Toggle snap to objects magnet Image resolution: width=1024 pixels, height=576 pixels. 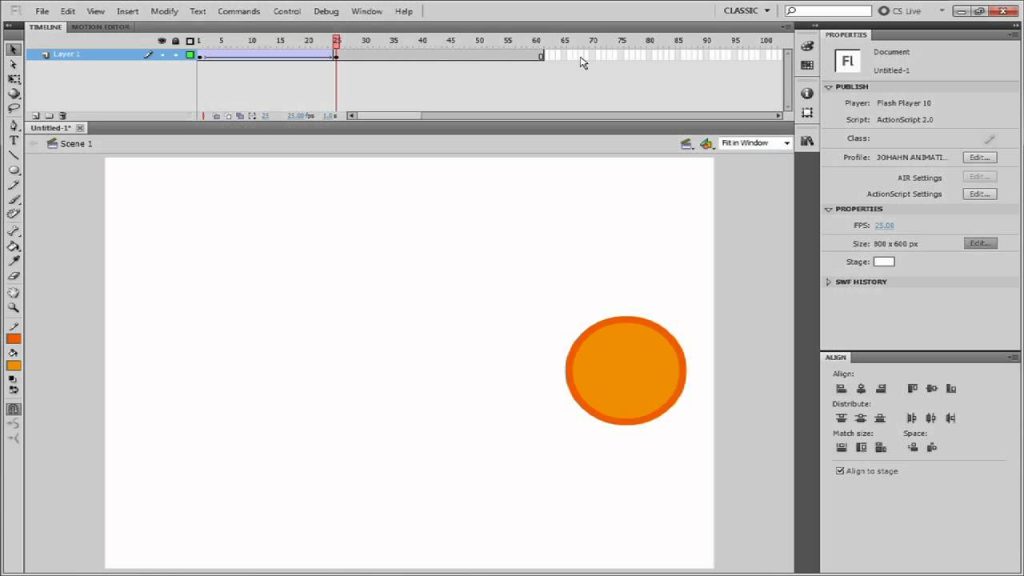pos(13,409)
